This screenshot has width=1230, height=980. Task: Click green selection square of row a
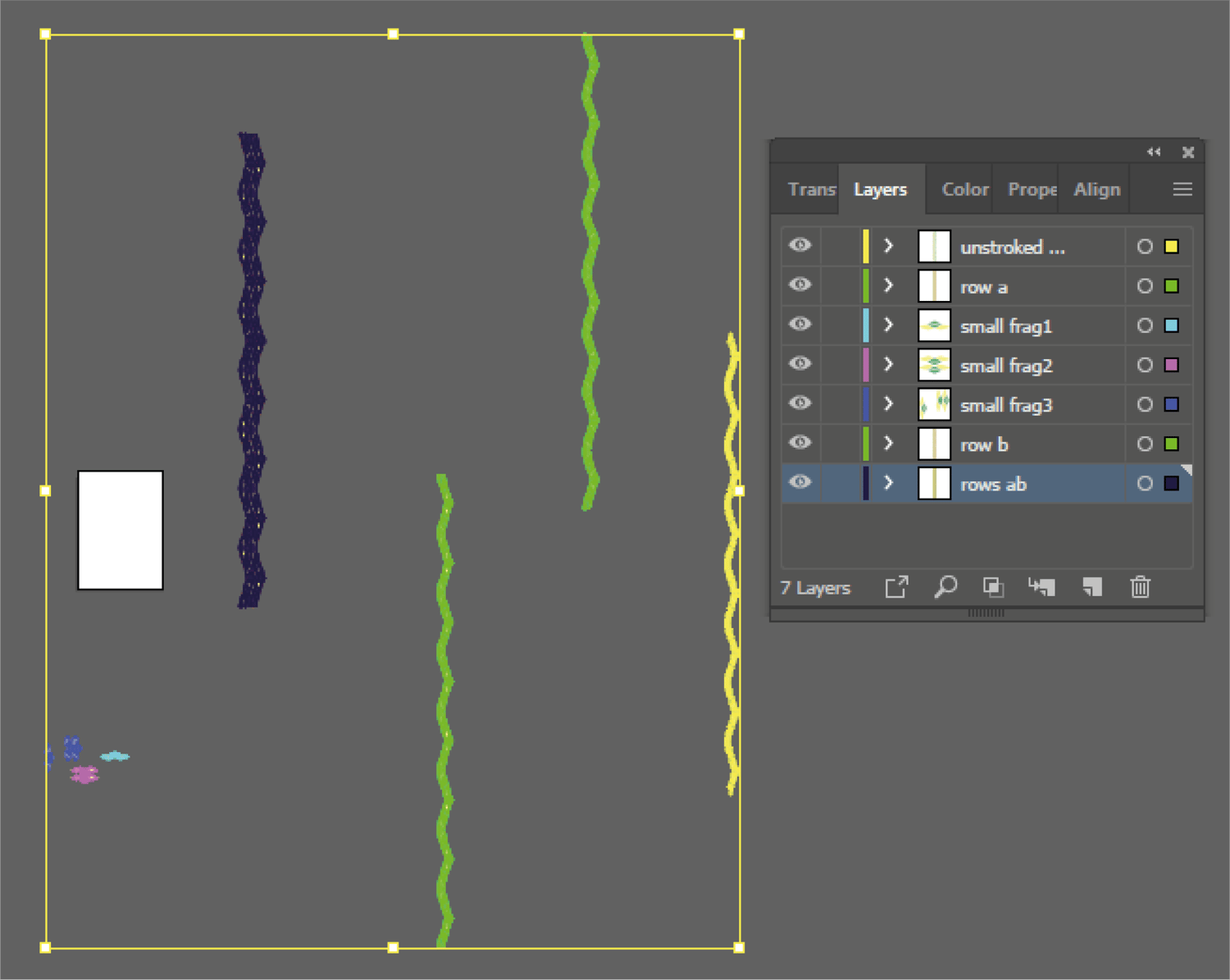1172,285
